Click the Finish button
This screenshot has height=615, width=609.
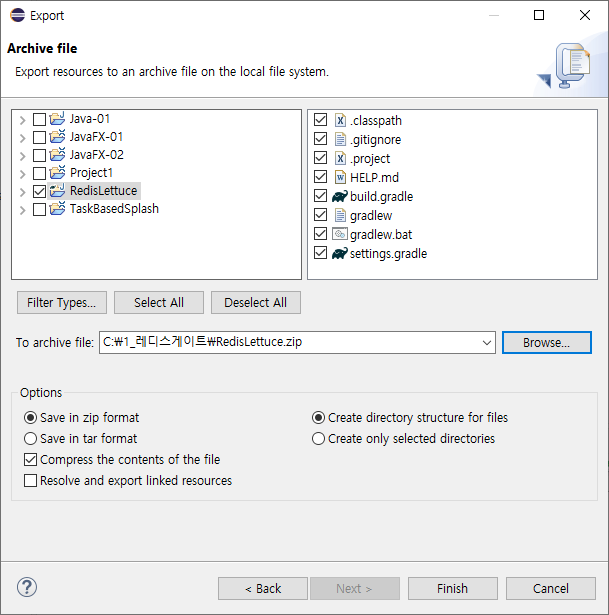[452, 588]
